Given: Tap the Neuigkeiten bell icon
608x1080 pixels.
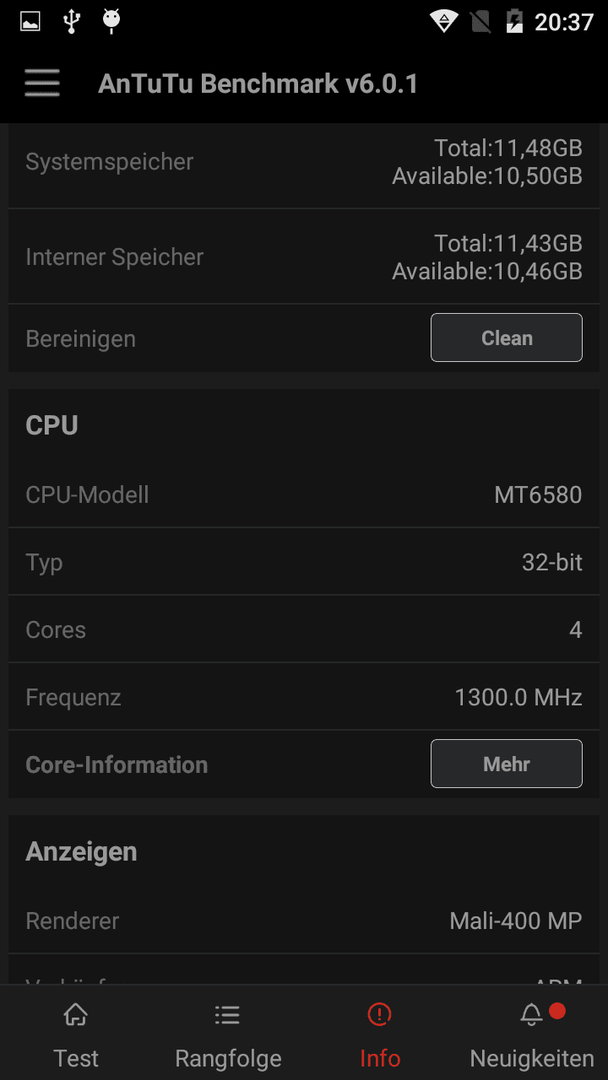Looking at the screenshot, I should coord(531,1014).
